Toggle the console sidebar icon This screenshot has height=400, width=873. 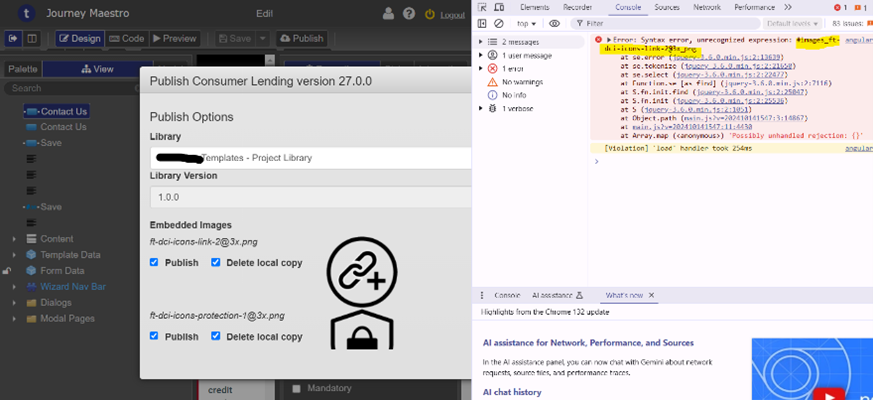pyautogui.click(x=482, y=23)
